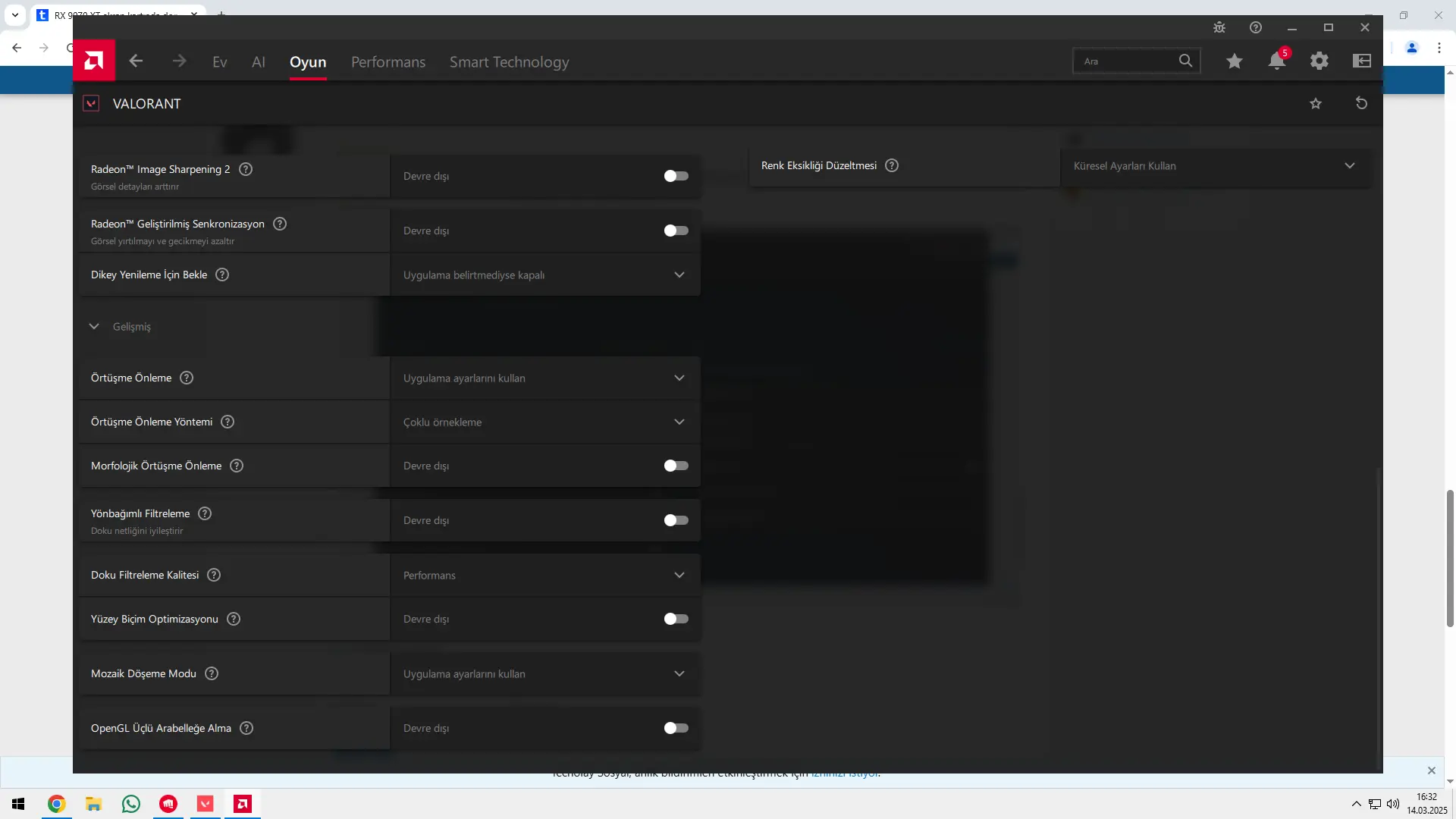This screenshot has height=819, width=1456.
Task: Show help for Yönbağımlı Filtreleme
Action: pyautogui.click(x=205, y=513)
